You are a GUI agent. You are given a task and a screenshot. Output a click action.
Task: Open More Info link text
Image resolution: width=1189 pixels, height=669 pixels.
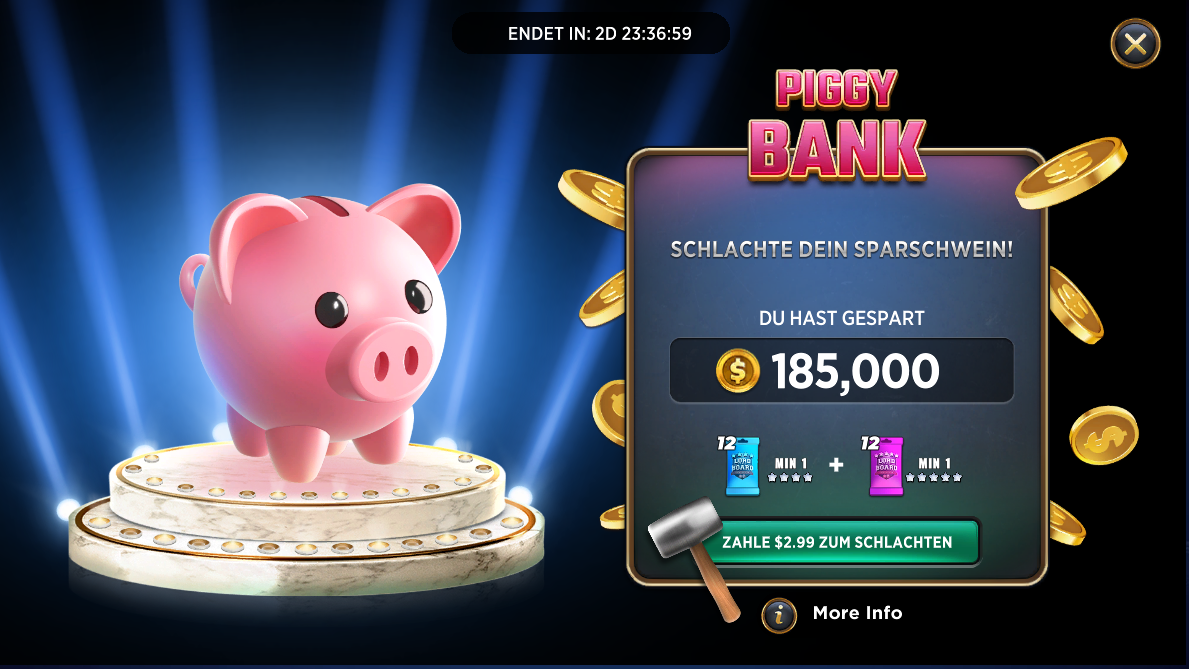858,613
